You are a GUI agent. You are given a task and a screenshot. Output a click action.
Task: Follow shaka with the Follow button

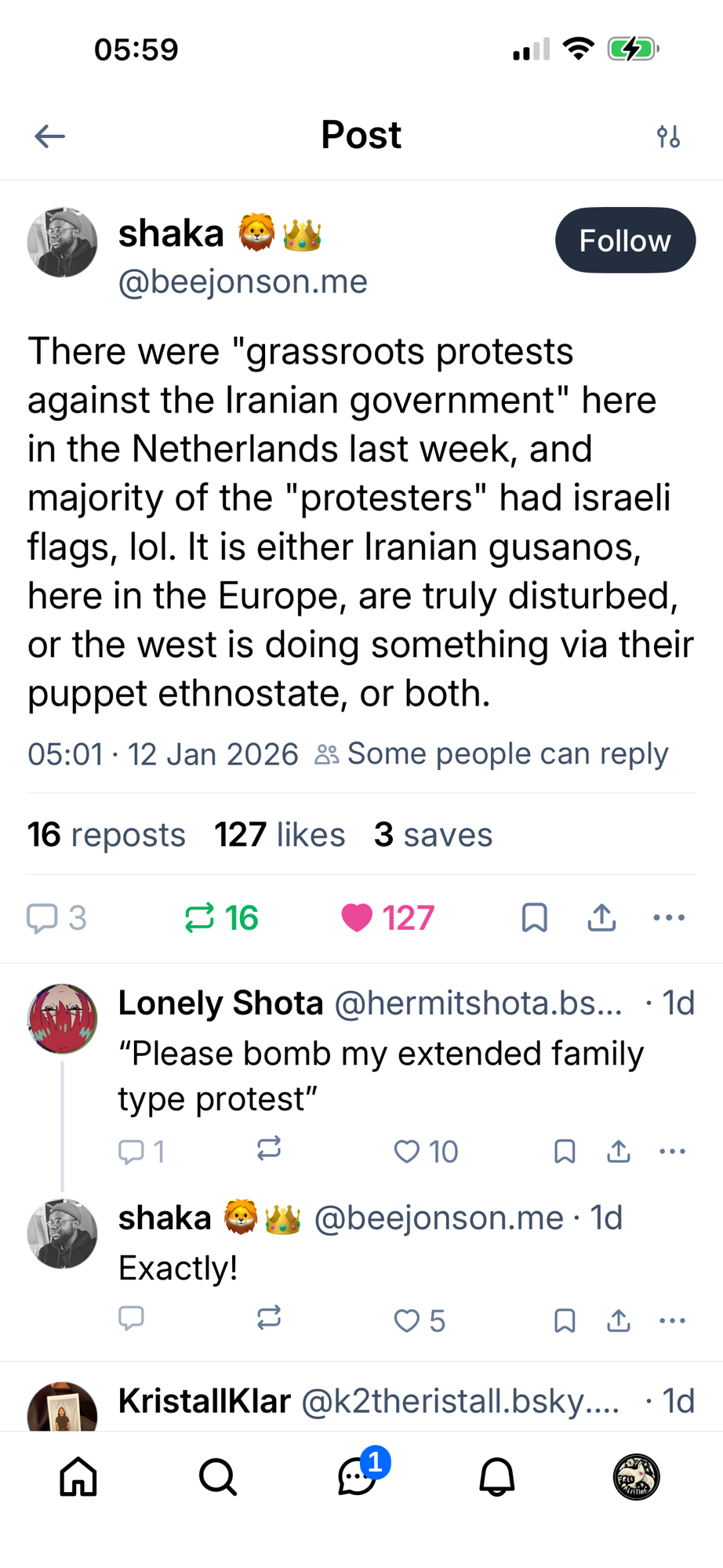click(624, 241)
